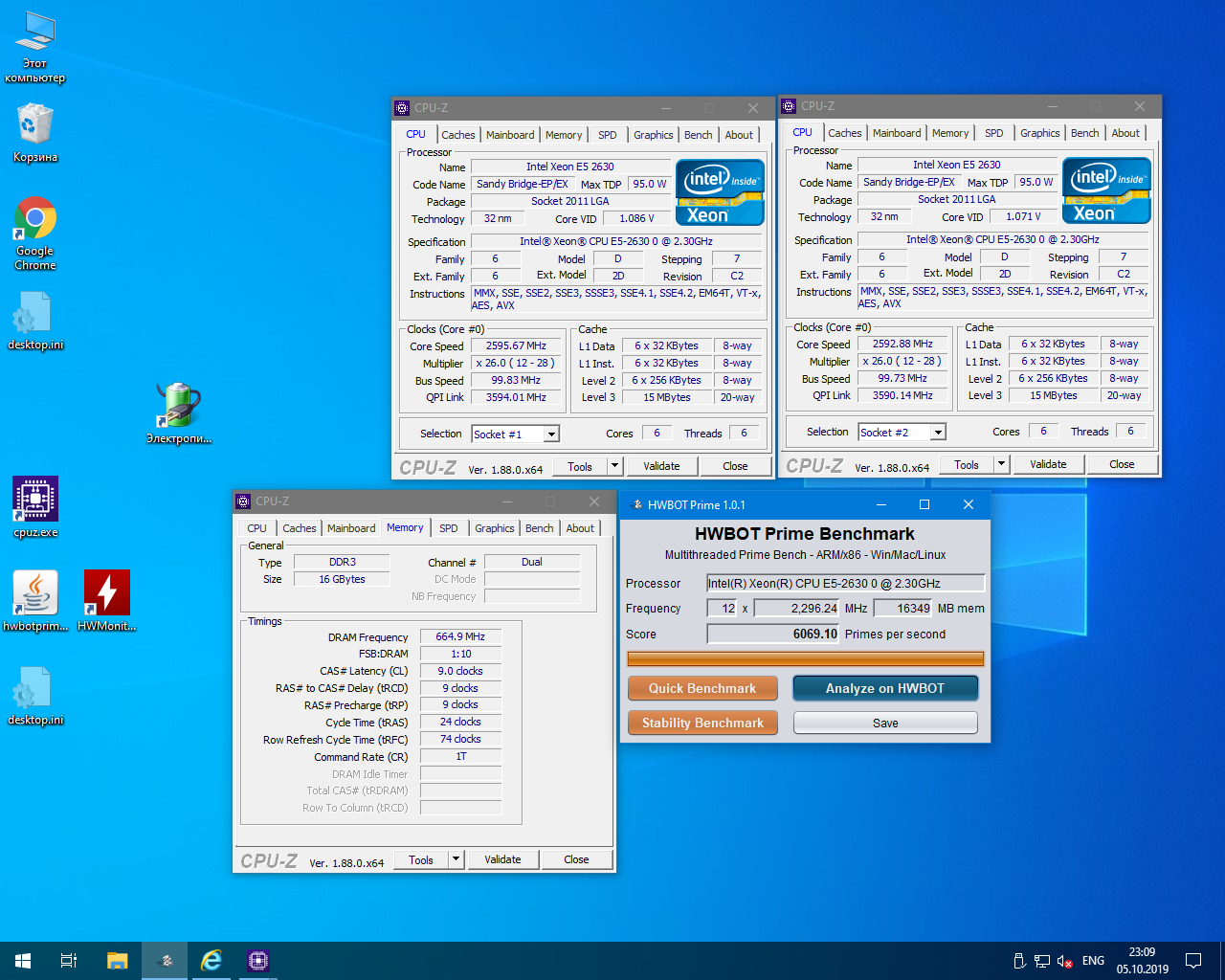Select the cpuz.exe desktop icon
The width and height of the screenshot is (1225, 980).
35,507
